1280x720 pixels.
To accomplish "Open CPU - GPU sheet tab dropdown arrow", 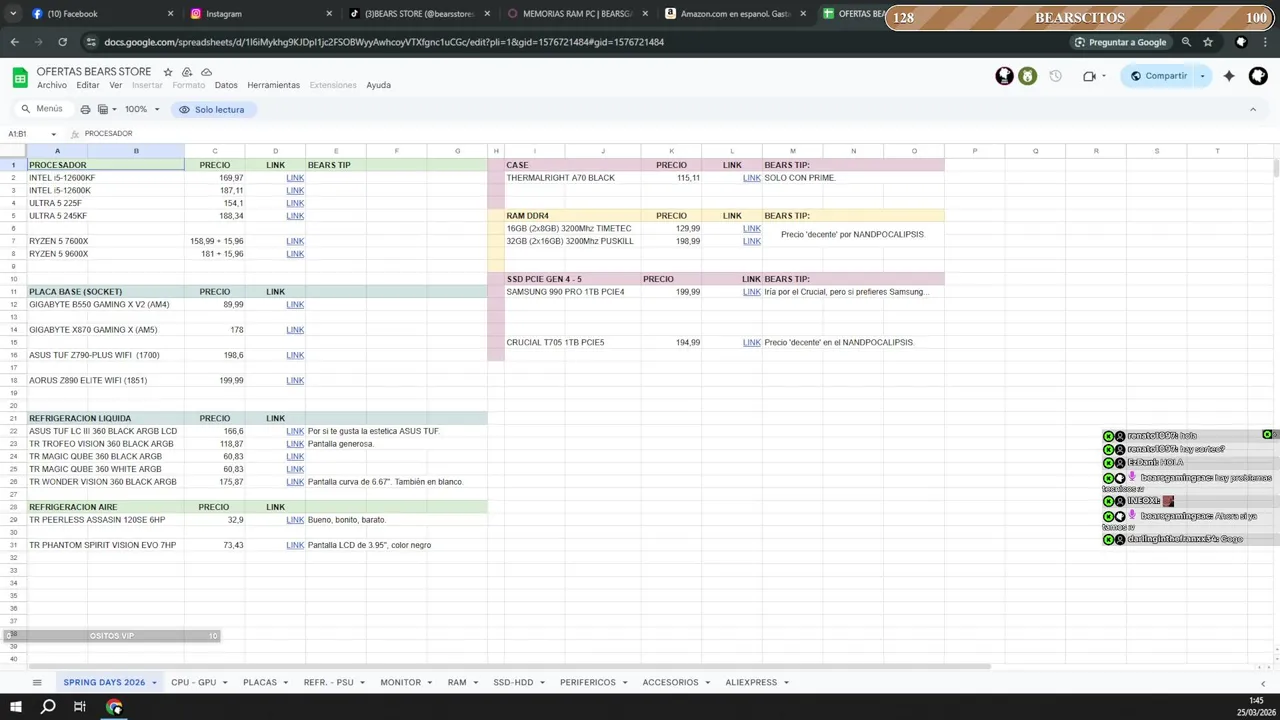I will coord(224,683).
